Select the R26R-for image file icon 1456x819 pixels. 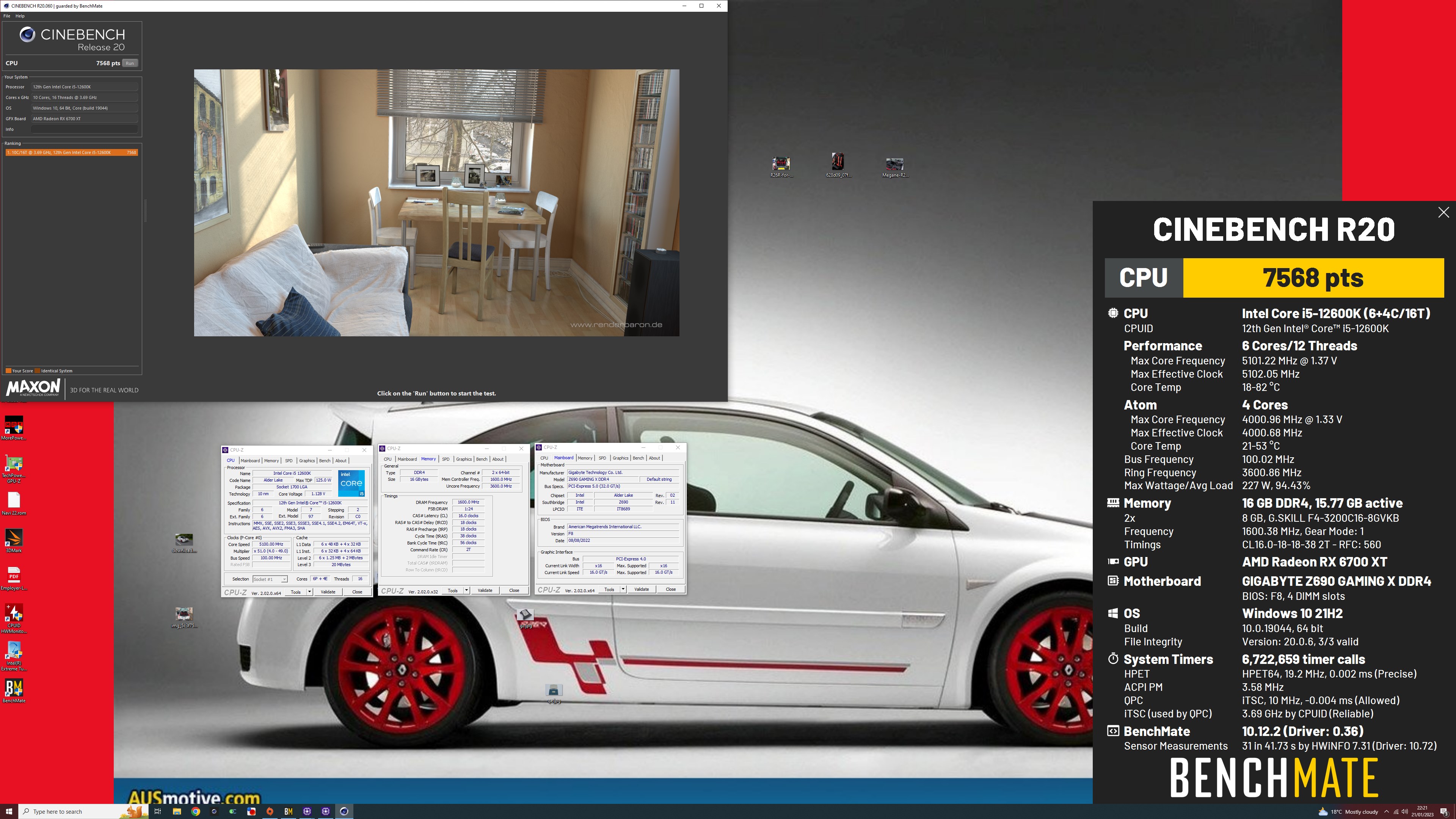tap(781, 167)
